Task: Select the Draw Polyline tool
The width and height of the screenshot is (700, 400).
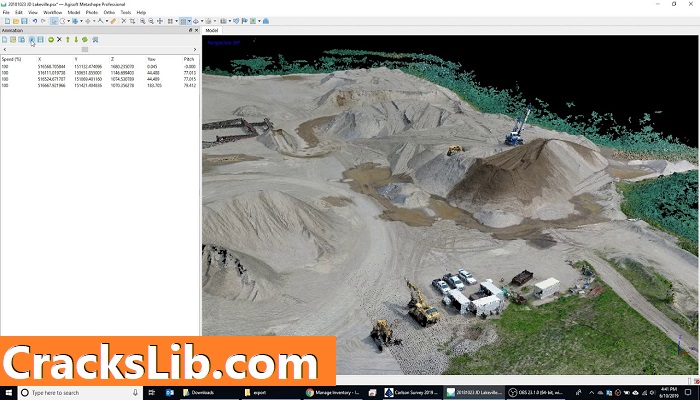Action: (x=100, y=21)
